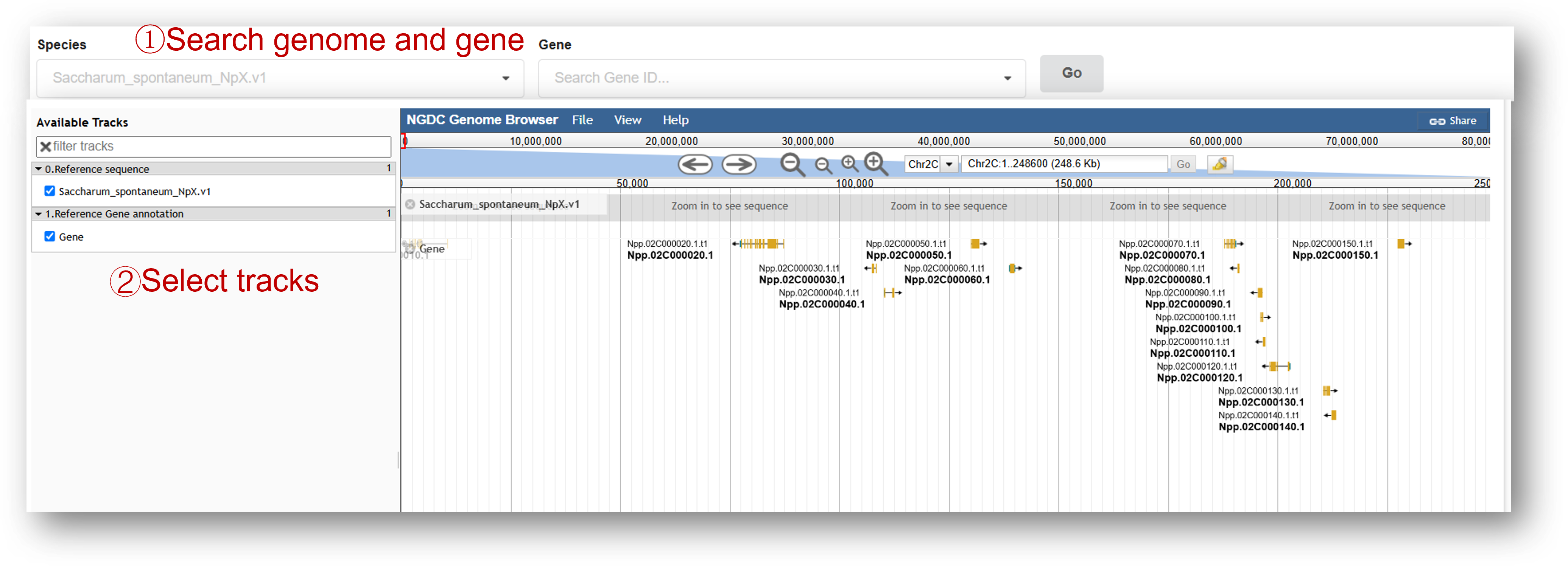
Task: Click the Share link button
Action: point(1452,121)
